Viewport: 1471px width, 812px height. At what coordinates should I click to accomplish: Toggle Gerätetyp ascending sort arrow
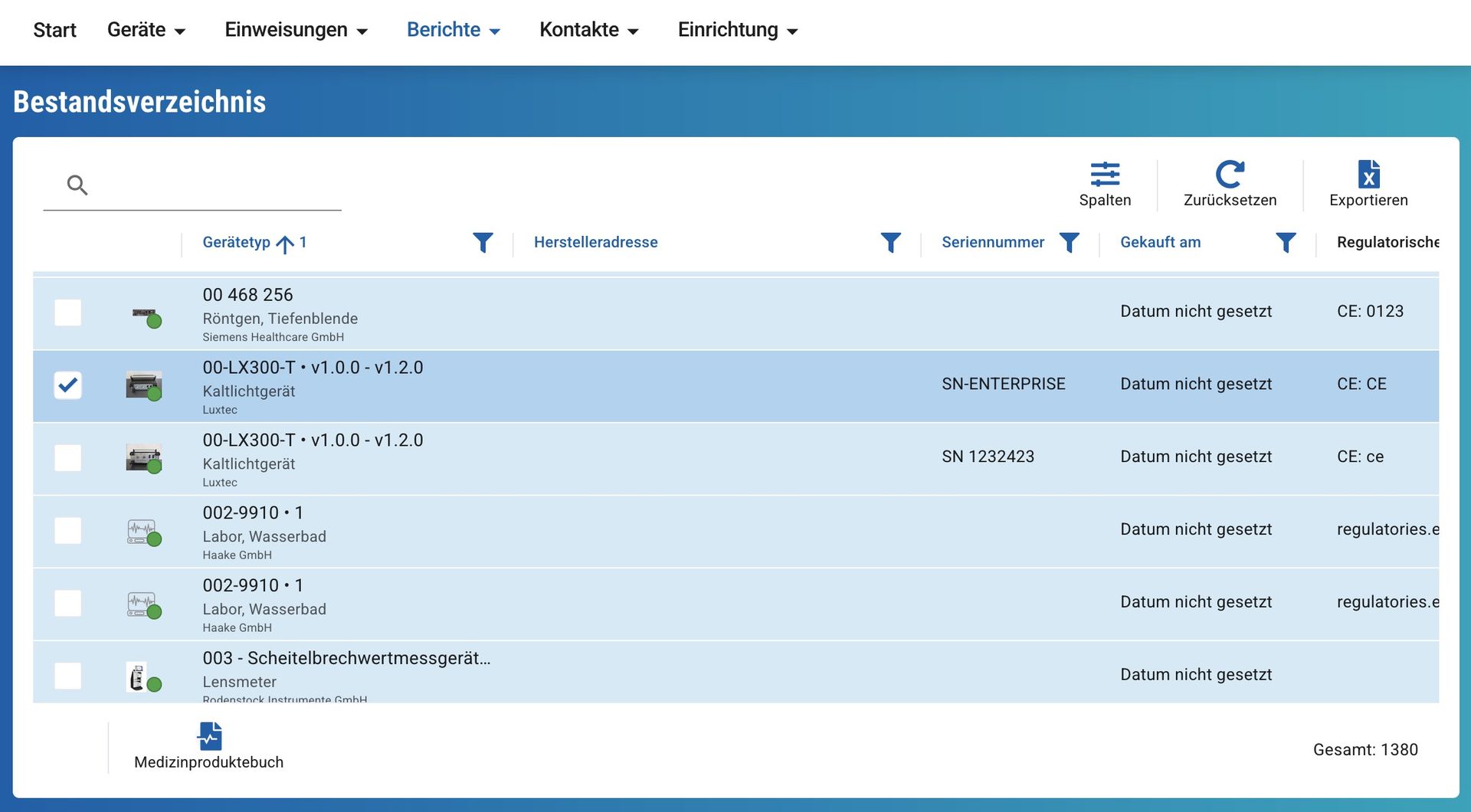pyautogui.click(x=285, y=244)
